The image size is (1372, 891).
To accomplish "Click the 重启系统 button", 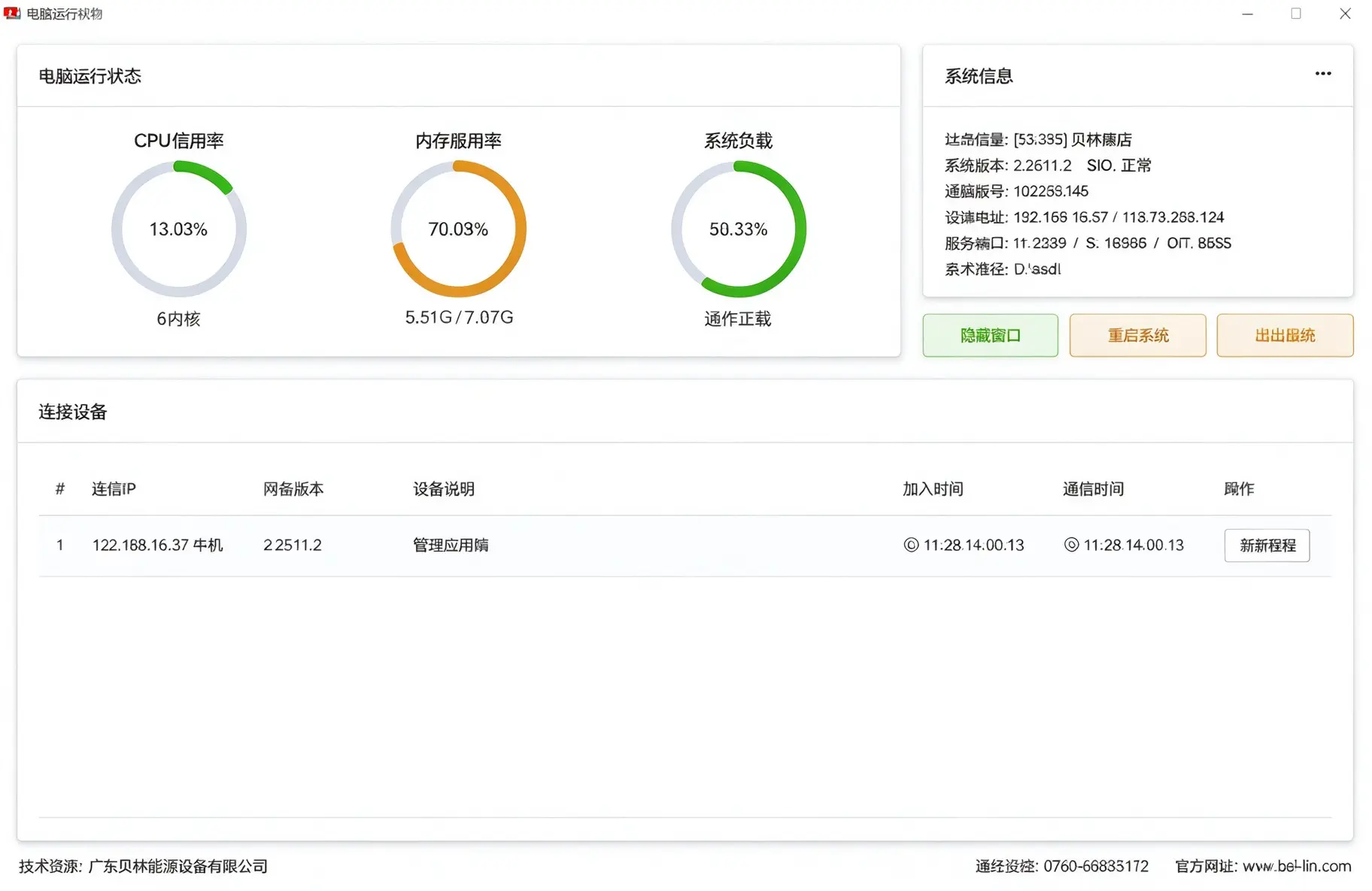I will pos(1137,336).
